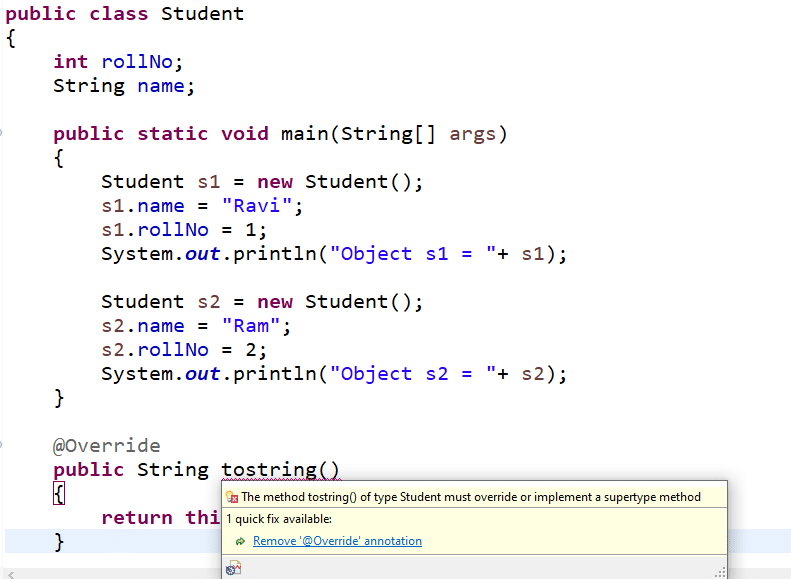
Task: Click the void keyword in the main declaration
Action: click(x=245, y=134)
